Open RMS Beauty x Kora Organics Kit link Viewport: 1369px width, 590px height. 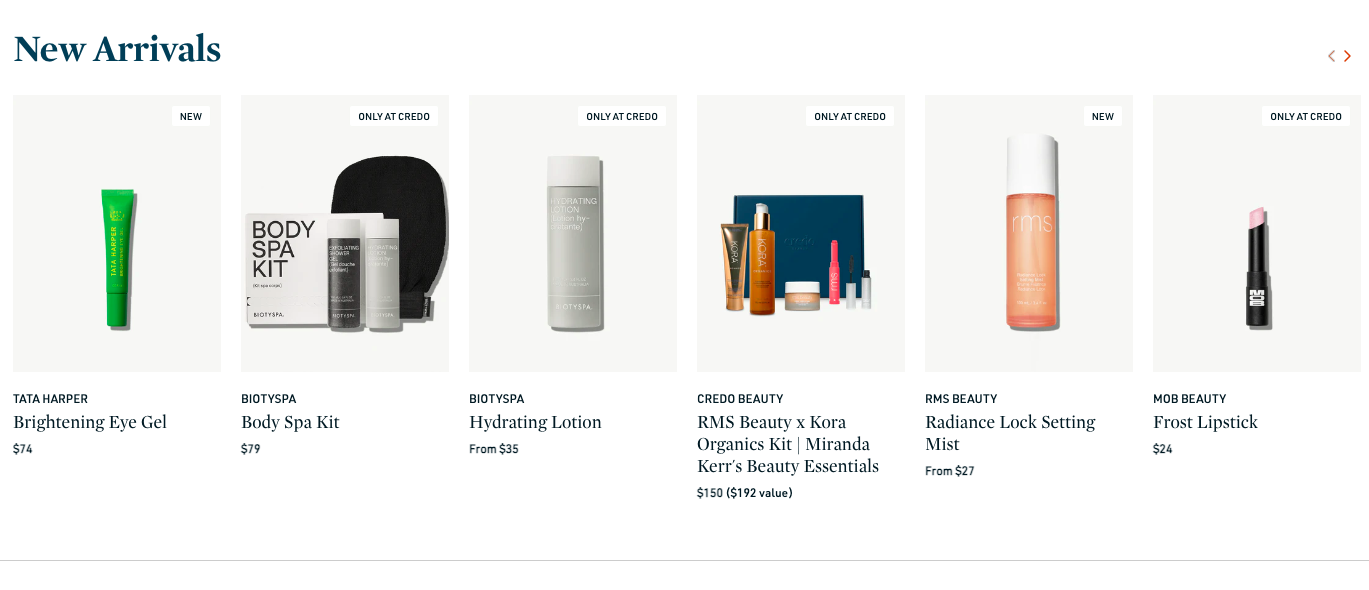tap(788, 444)
